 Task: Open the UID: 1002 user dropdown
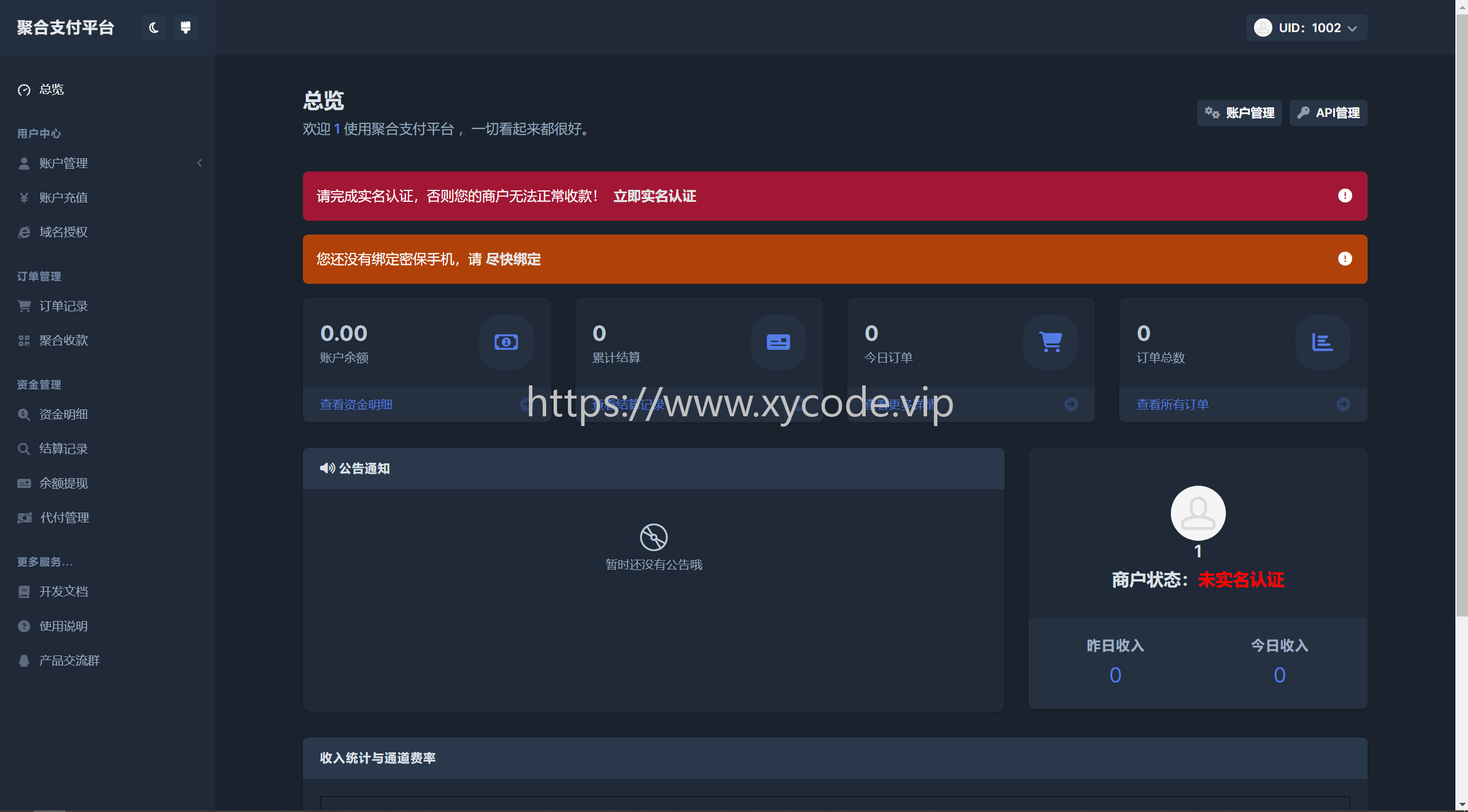1306,28
